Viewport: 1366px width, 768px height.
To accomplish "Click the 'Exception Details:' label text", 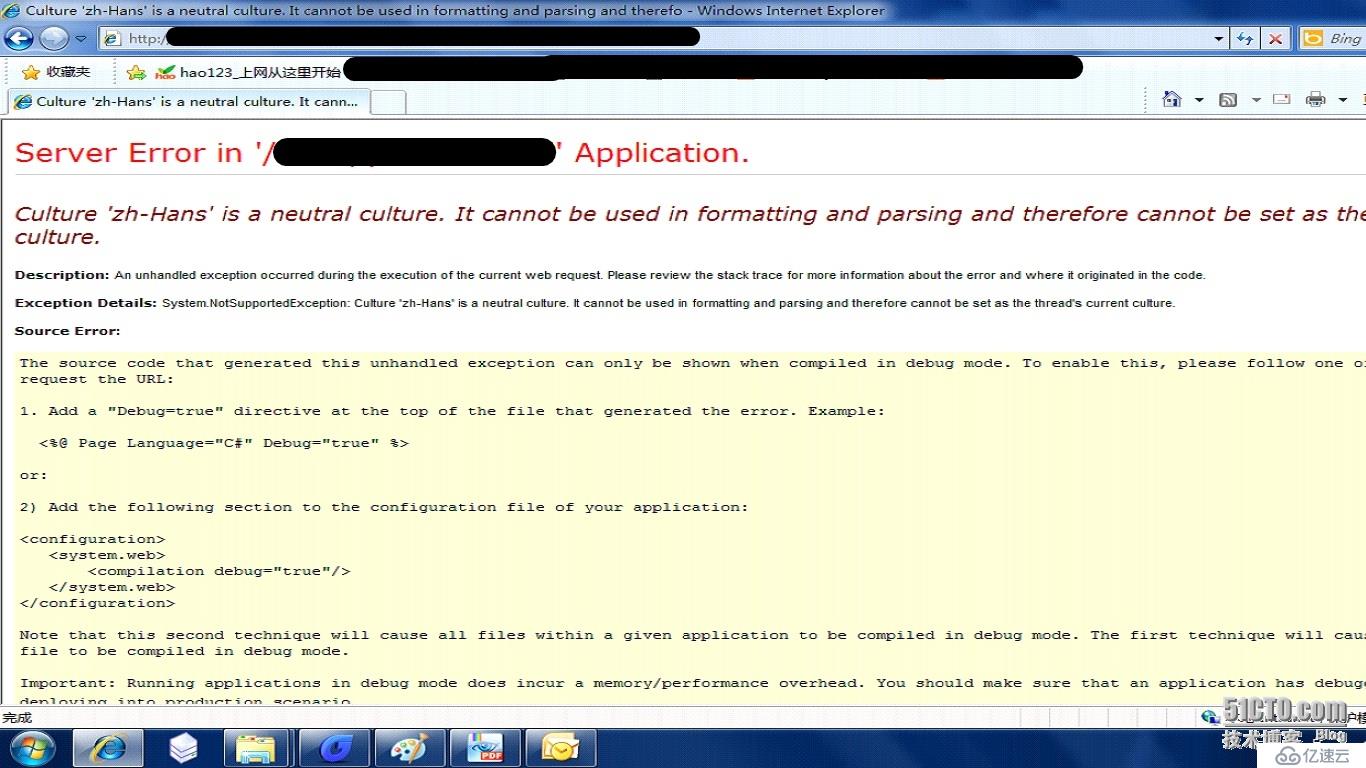I will [86, 303].
